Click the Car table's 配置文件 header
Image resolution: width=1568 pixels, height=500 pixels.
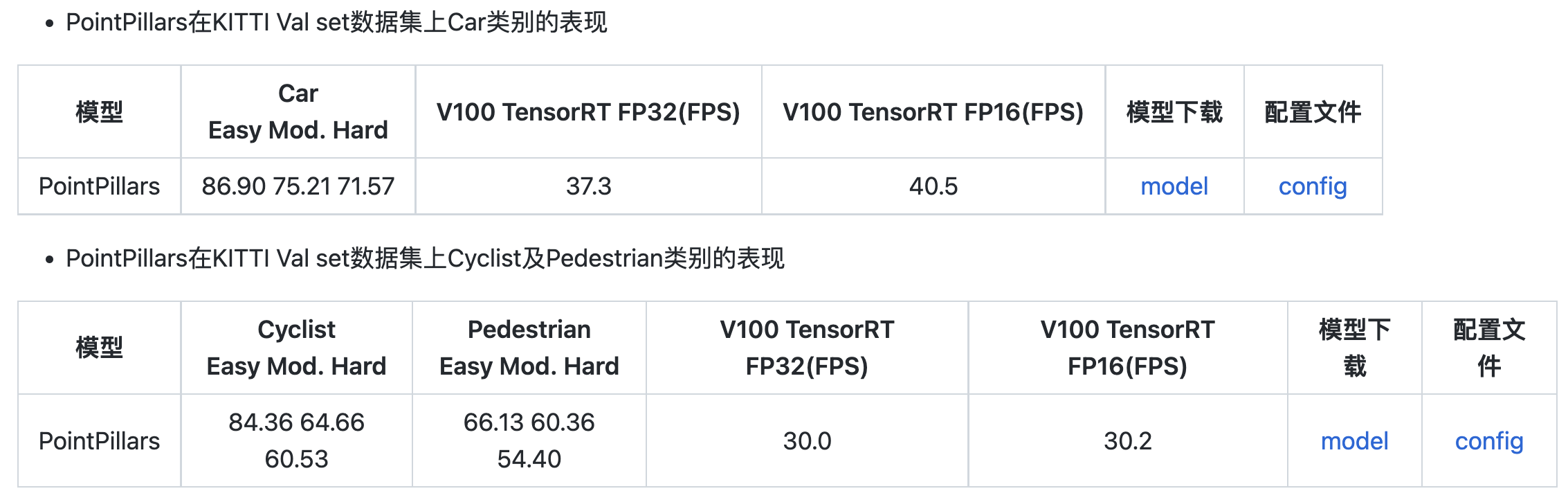click(x=1312, y=112)
